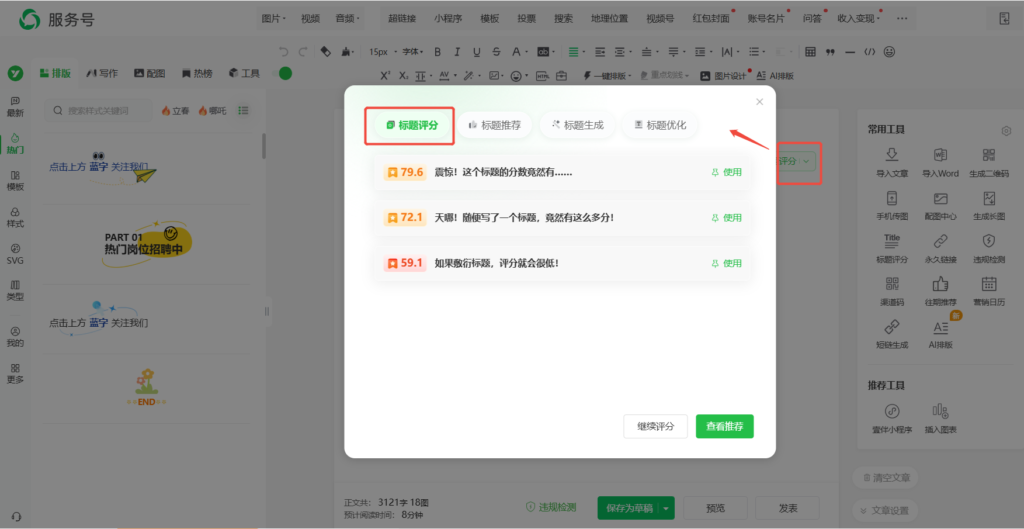Open the green text alignment dropdown

(x=576, y=52)
